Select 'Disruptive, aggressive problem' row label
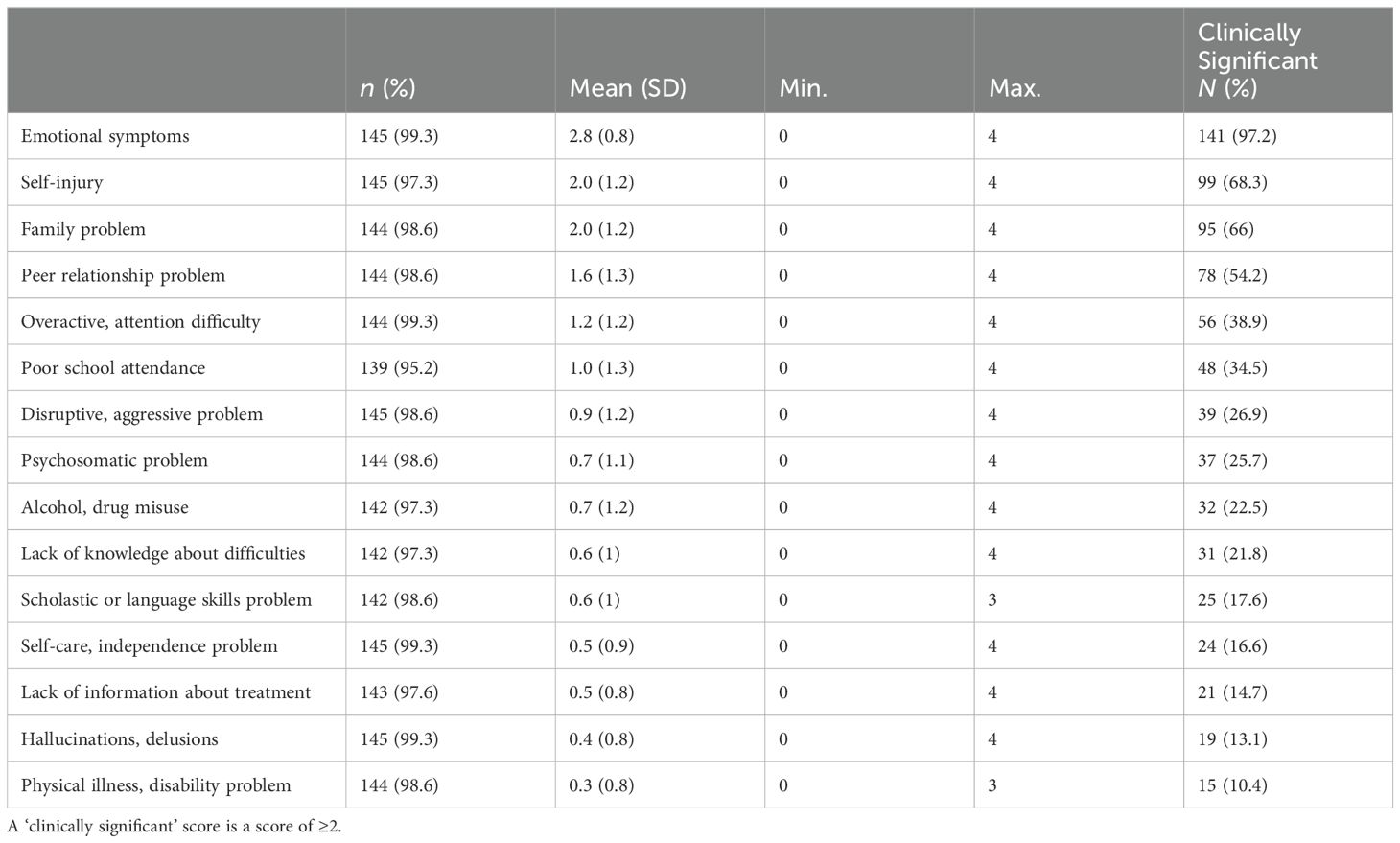 coord(142,414)
